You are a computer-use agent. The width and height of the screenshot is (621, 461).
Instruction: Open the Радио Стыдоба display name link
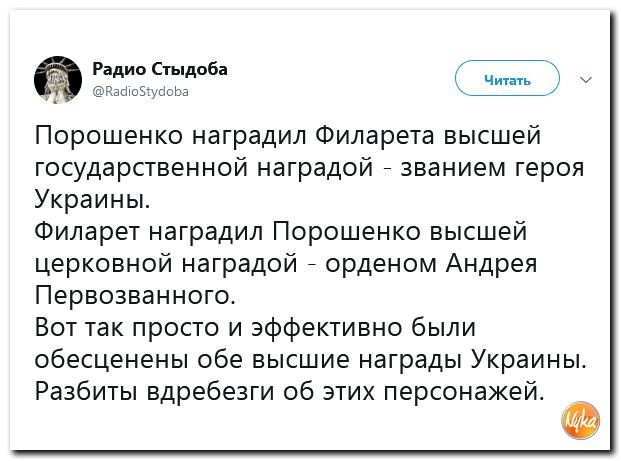(160, 69)
